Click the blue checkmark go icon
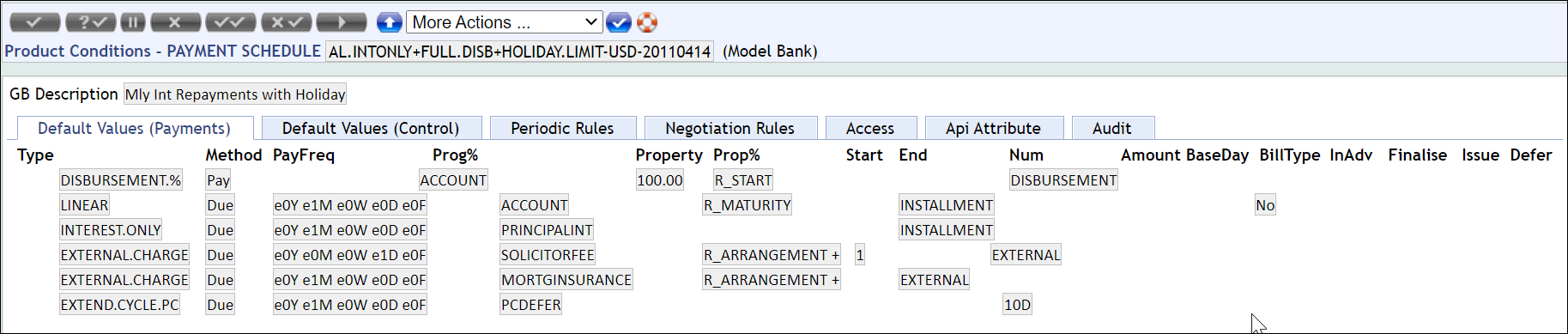 pos(618,22)
